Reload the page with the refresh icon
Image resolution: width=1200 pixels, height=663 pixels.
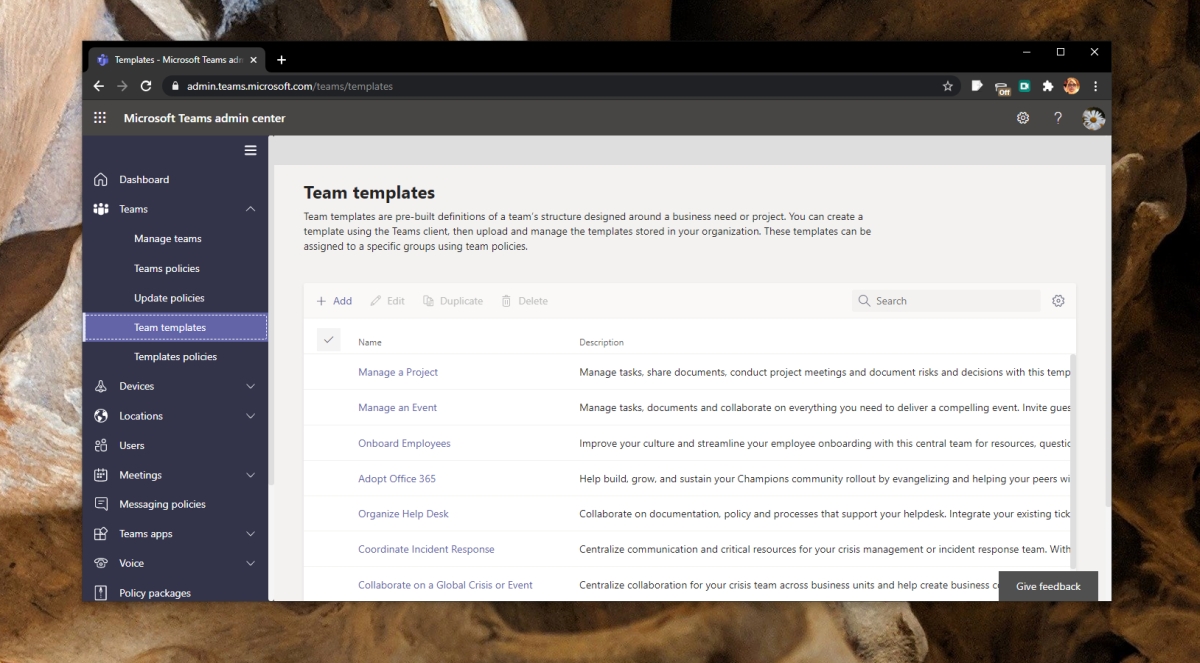pyautogui.click(x=146, y=86)
